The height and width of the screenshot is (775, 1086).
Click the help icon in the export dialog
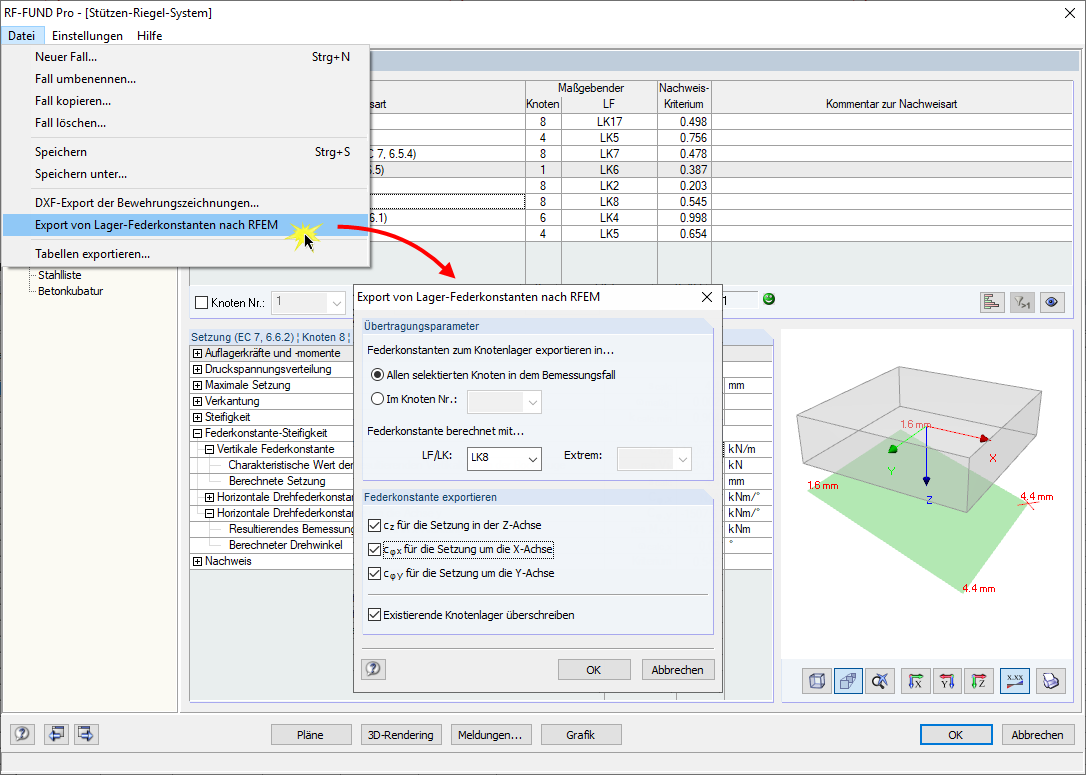(x=373, y=669)
